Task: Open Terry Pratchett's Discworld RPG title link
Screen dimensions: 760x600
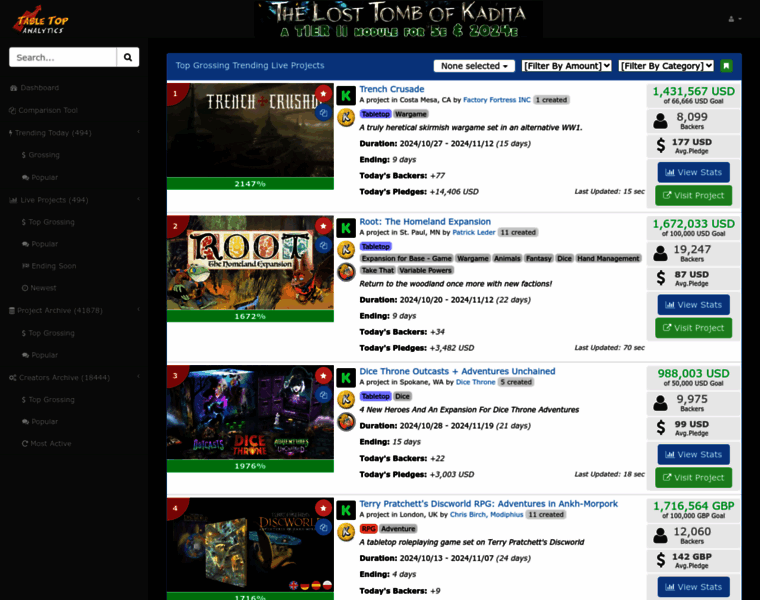Action: [x=489, y=504]
